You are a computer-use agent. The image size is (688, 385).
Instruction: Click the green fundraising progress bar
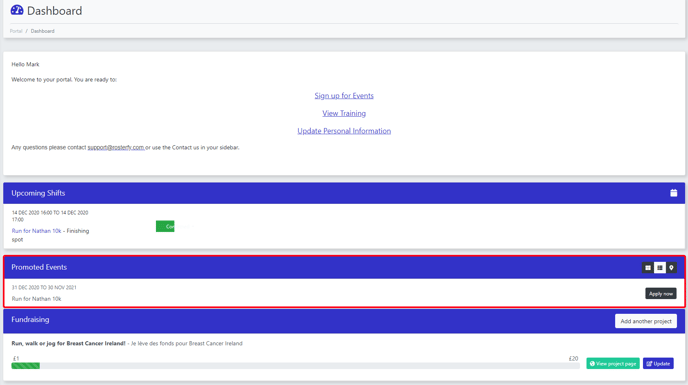(x=25, y=366)
